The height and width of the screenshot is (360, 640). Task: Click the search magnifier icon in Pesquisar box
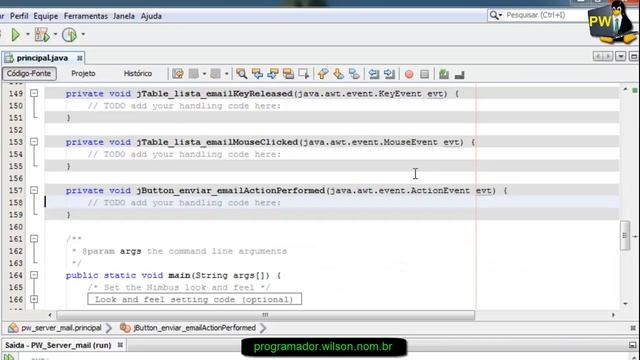pyautogui.click(x=494, y=16)
